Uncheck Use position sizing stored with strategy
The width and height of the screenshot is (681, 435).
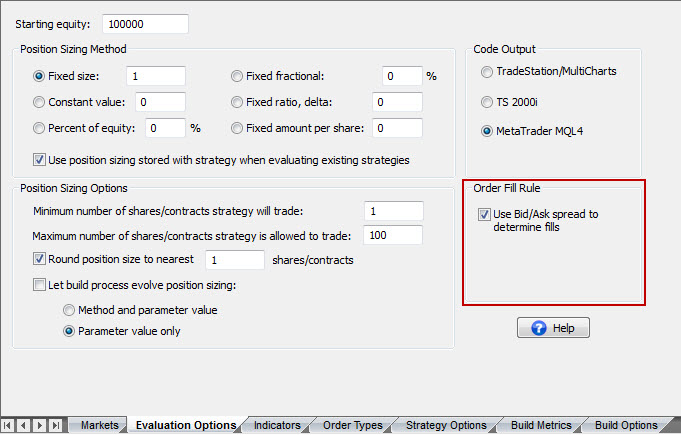(x=40, y=159)
